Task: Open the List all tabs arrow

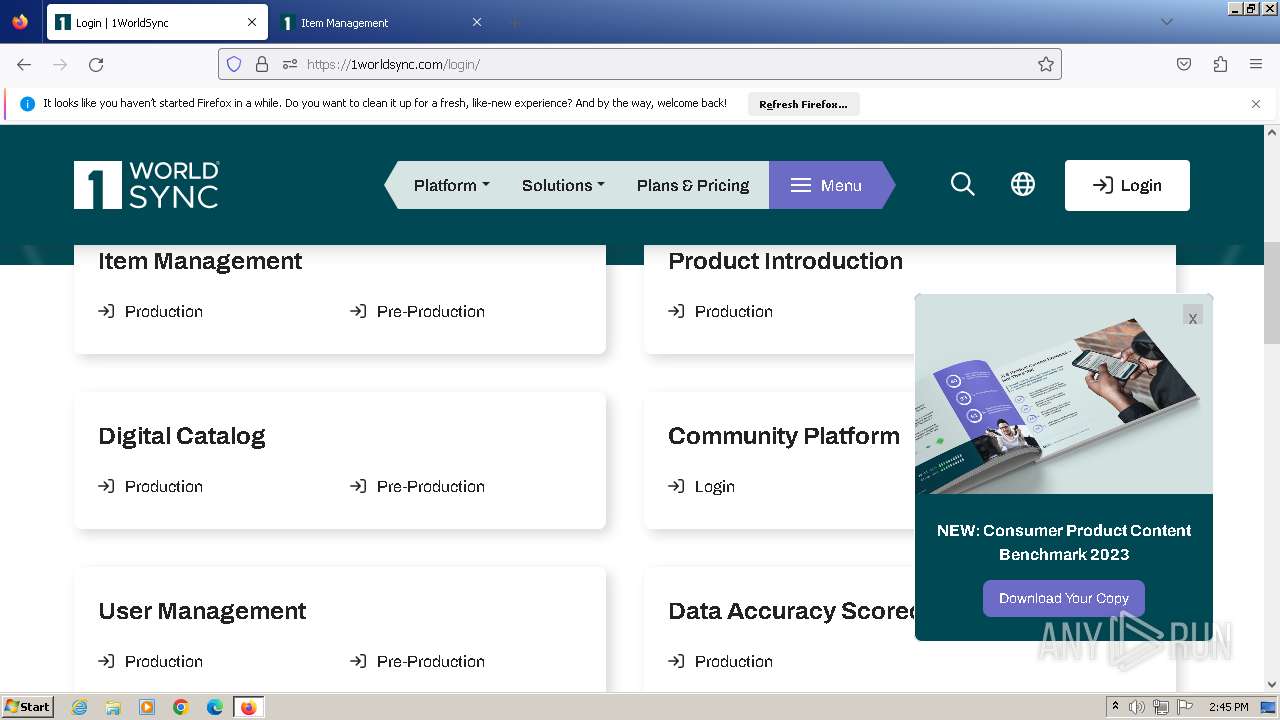Action: [1166, 22]
